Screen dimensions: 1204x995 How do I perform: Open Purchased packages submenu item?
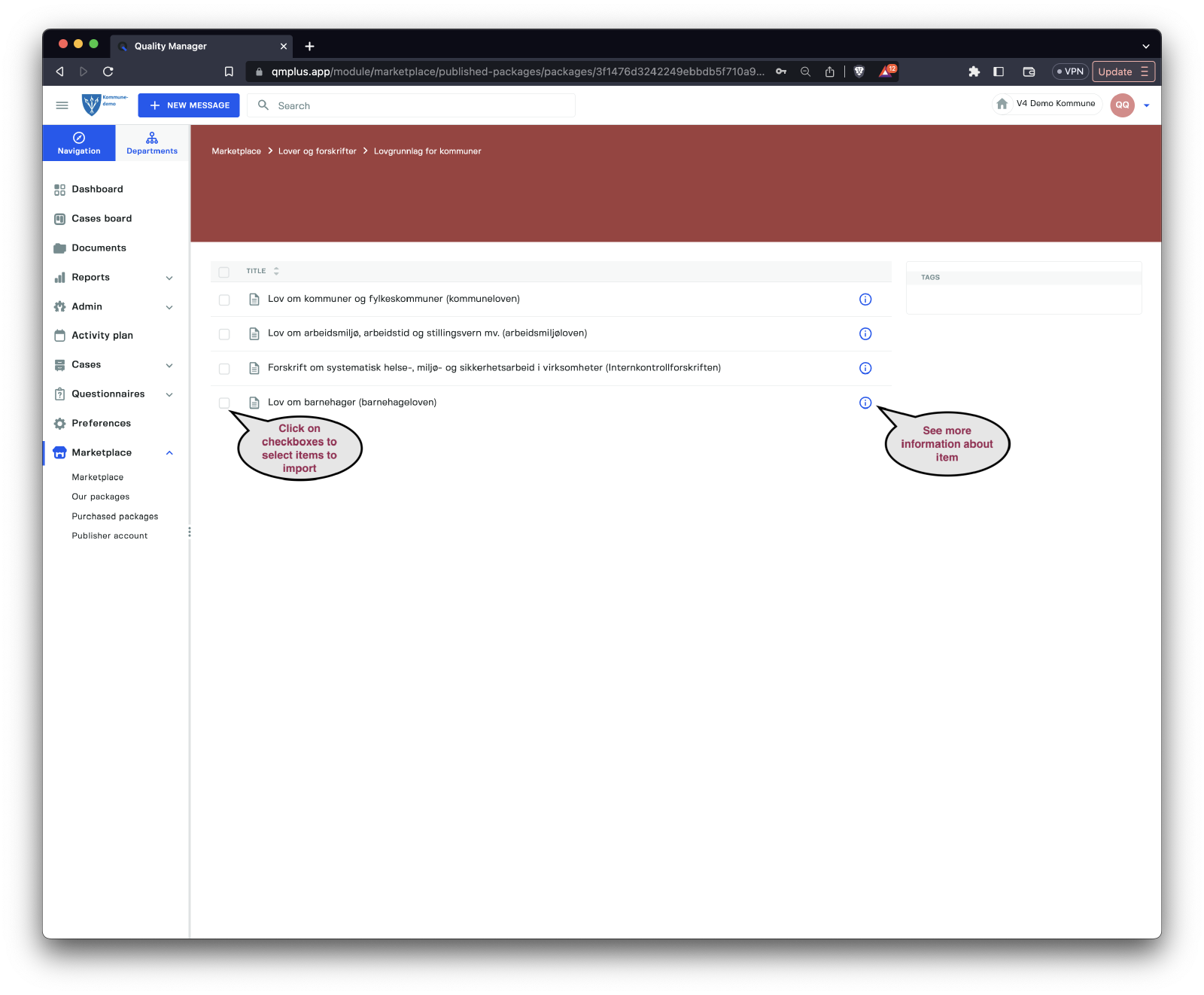(115, 516)
